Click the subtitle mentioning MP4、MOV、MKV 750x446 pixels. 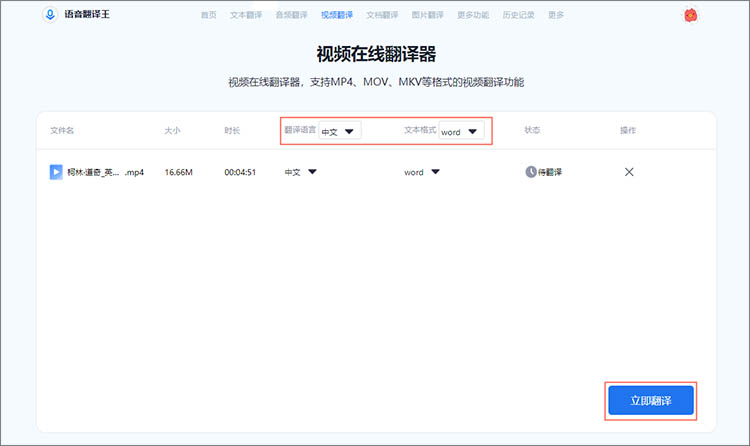point(376,82)
